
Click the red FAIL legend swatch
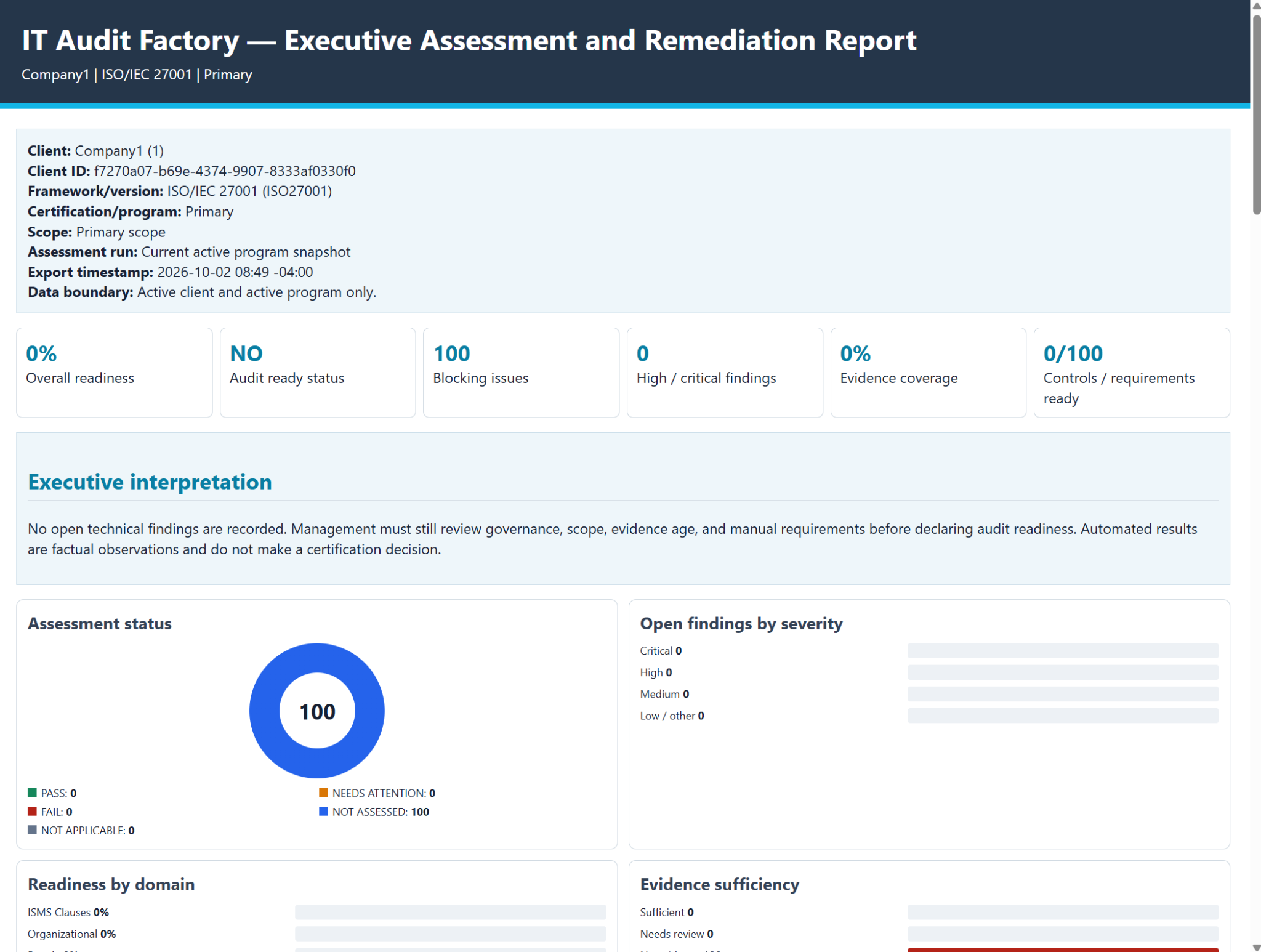(x=32, y=811)
